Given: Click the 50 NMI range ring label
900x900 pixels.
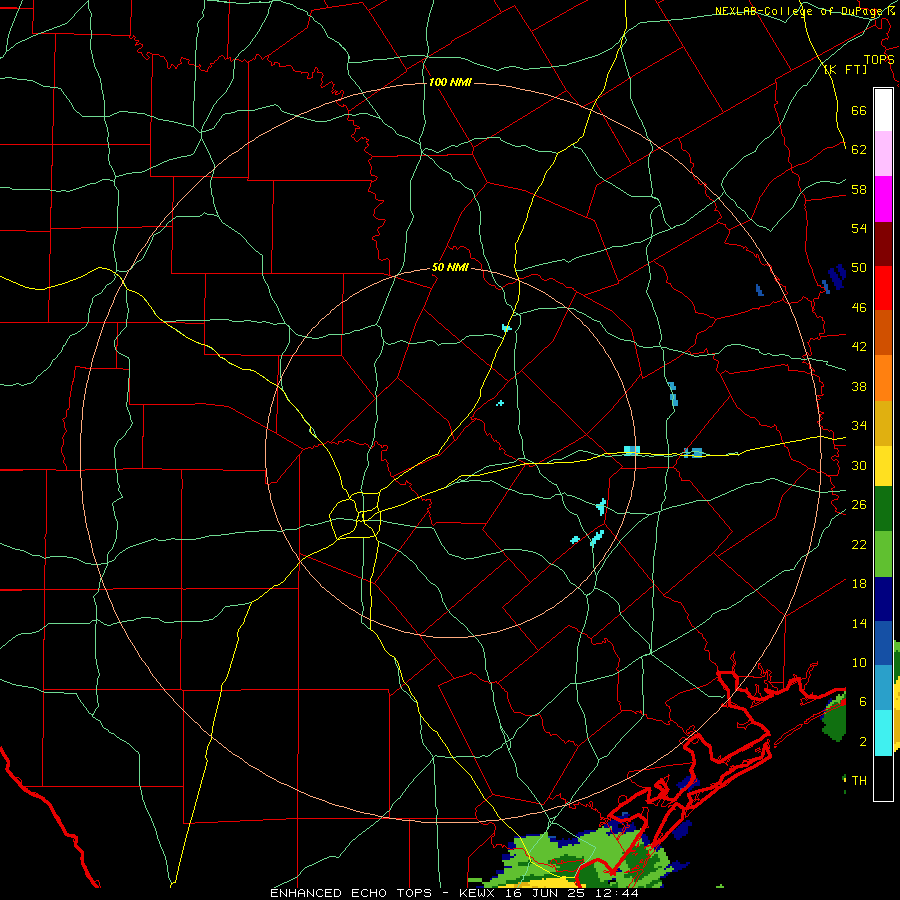Looking at the screenshot, I should (x=451, y=267).
